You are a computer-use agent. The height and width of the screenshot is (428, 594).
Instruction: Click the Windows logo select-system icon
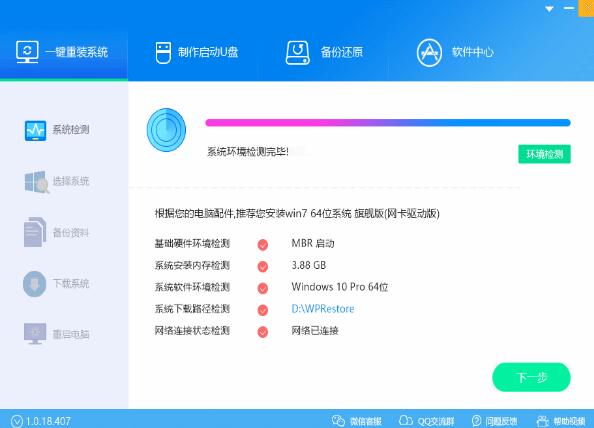click(x=36, y=182)
